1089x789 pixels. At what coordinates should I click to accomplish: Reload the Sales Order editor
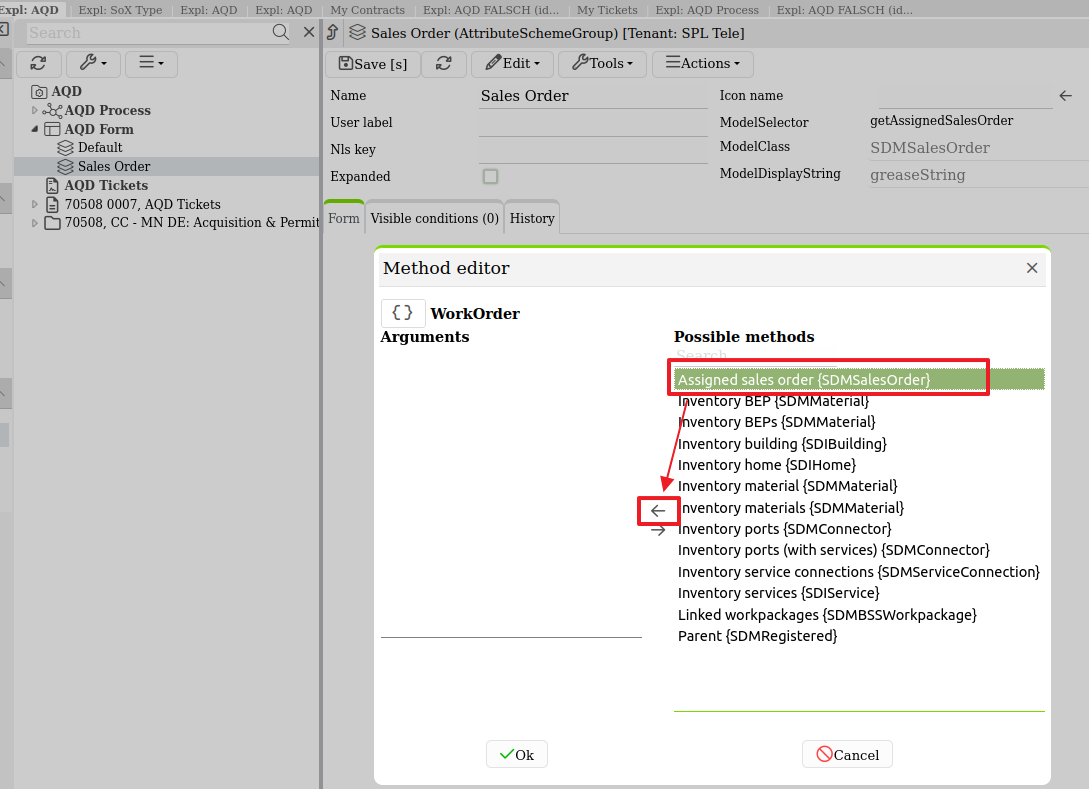point(444,64)
